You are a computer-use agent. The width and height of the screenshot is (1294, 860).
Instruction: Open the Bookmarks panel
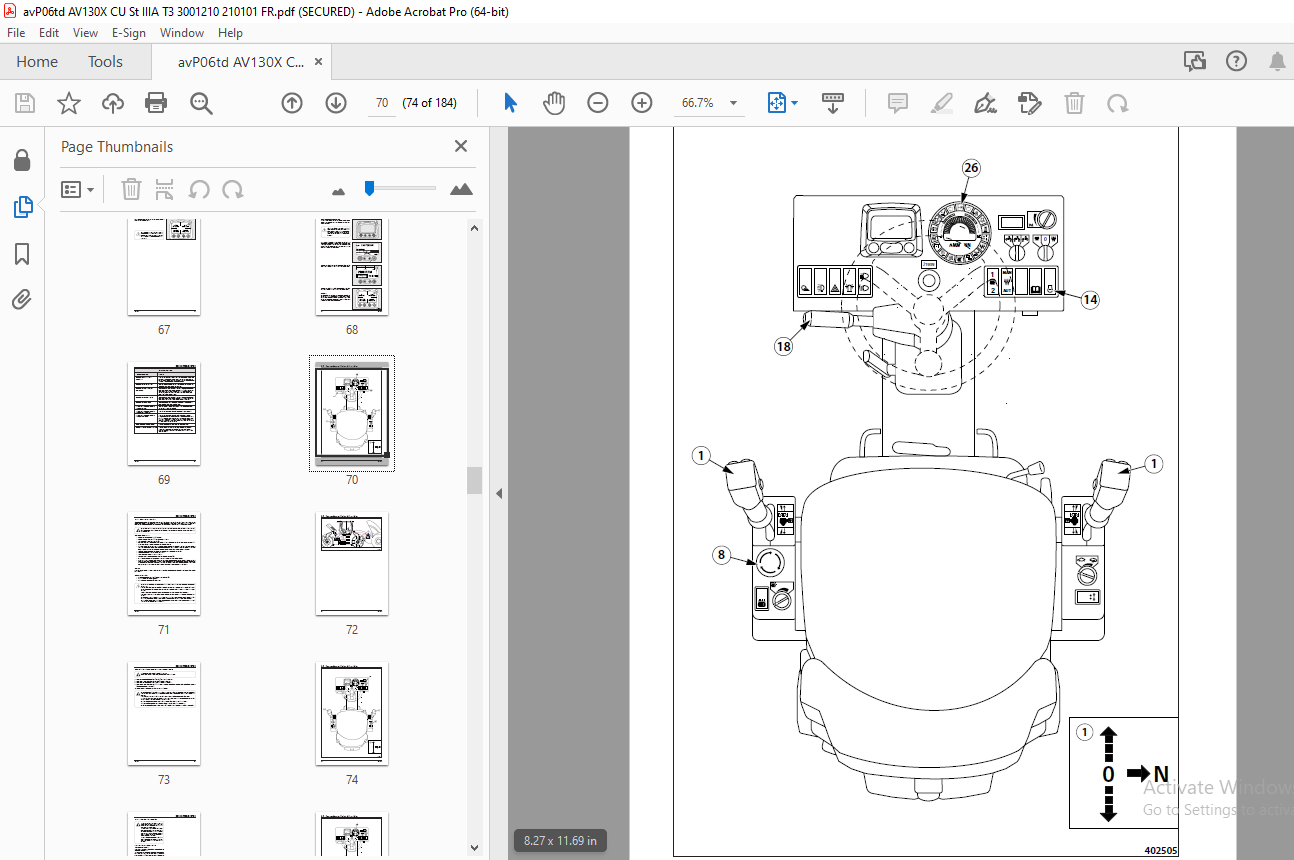tap(22, 253)
